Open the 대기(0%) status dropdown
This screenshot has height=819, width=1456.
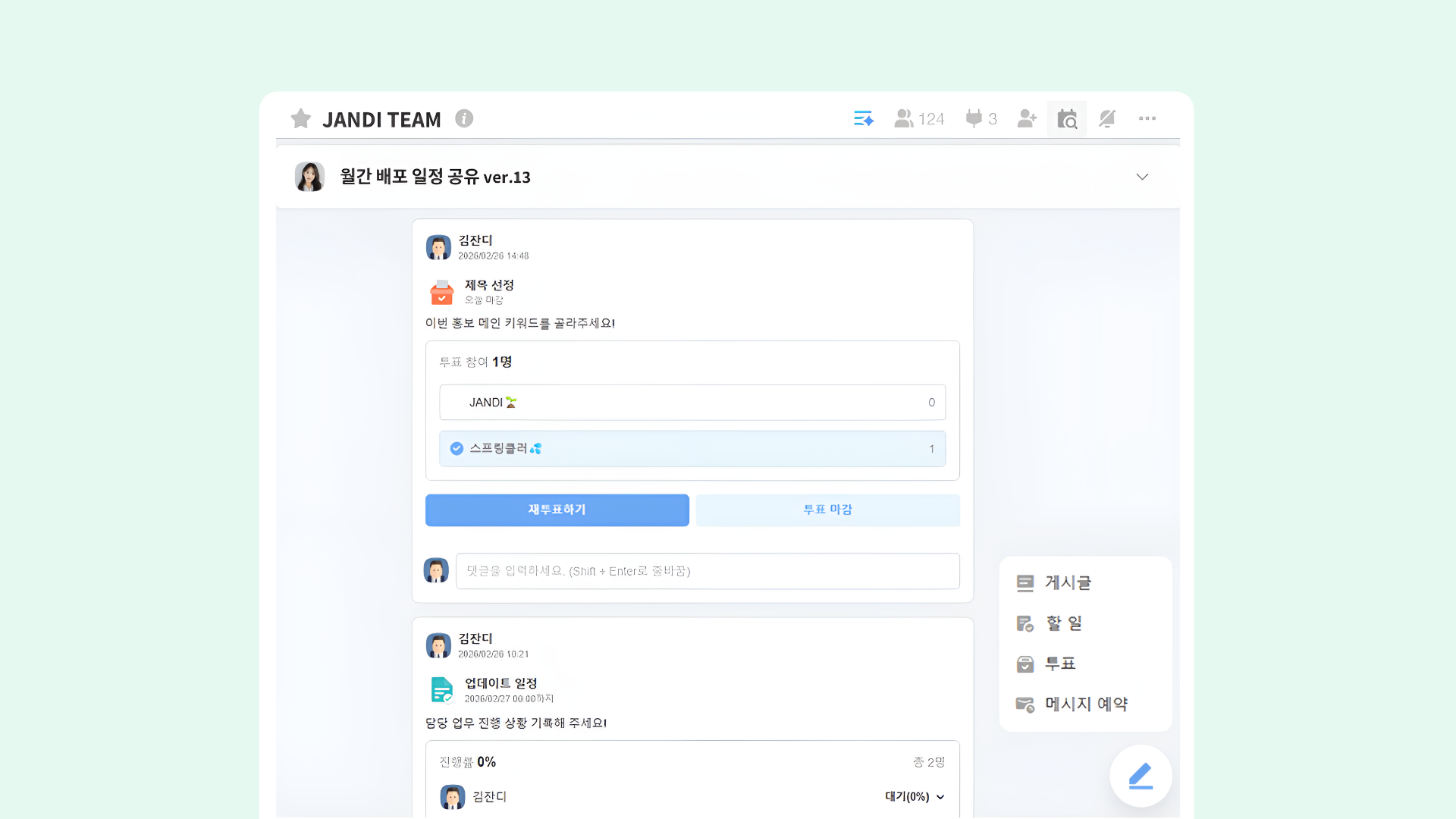(915, 797)
